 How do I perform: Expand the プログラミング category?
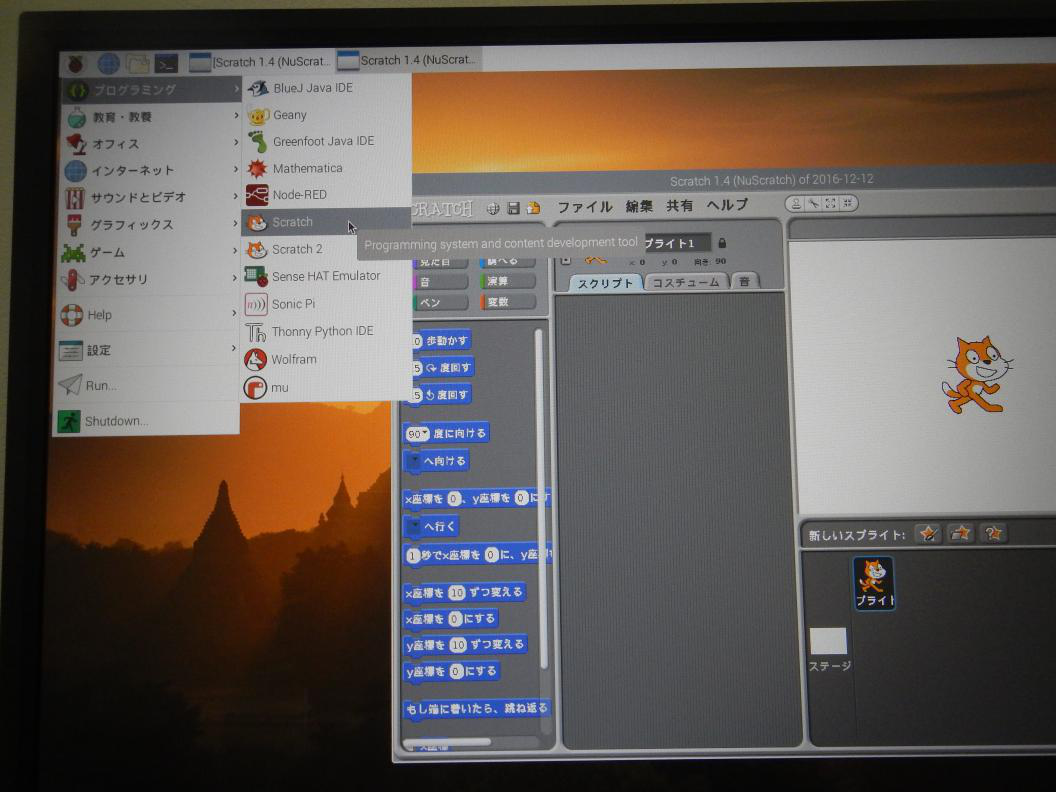(152, 90)
